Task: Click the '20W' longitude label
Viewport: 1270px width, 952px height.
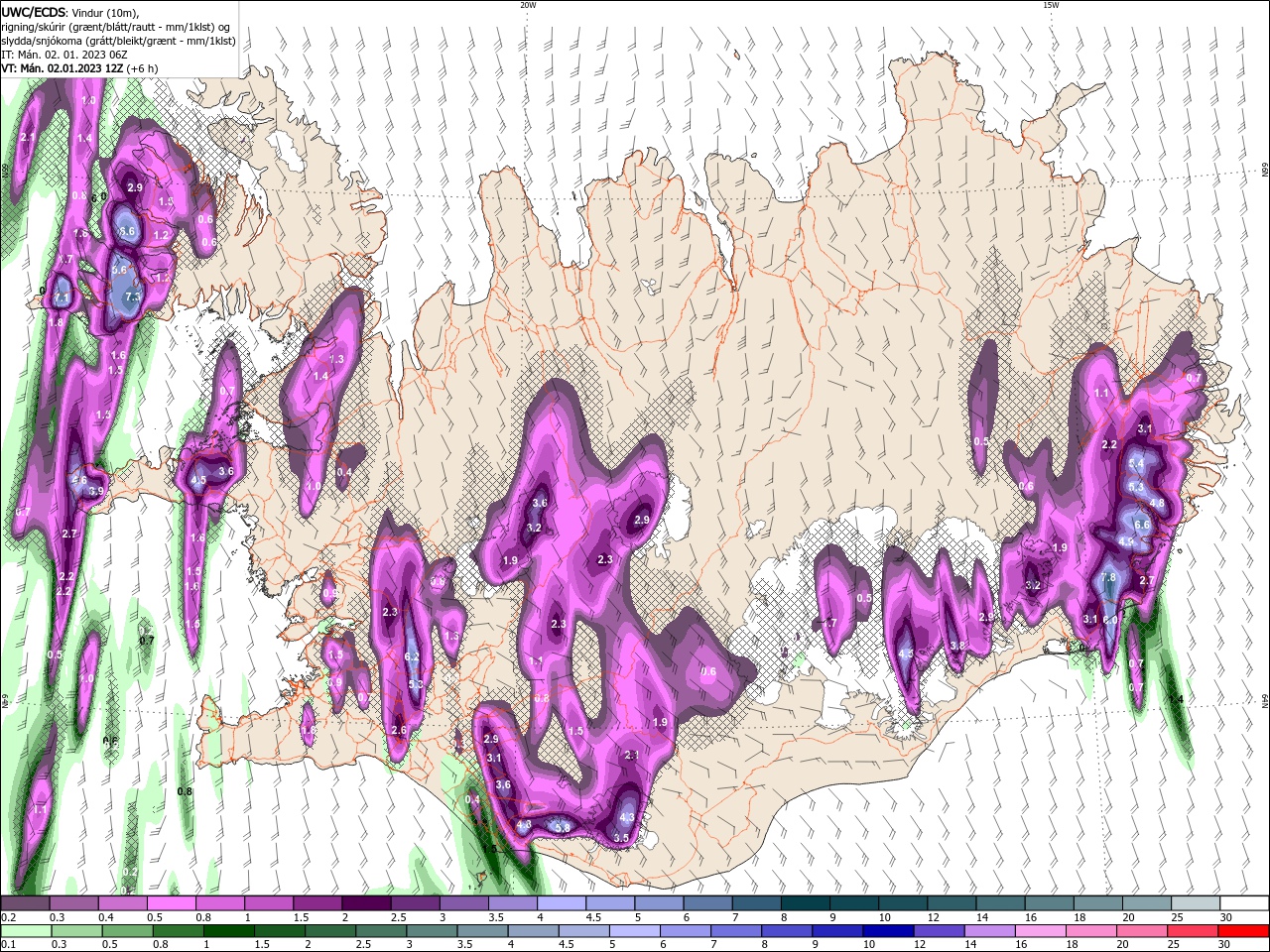Action: point(528,5)
